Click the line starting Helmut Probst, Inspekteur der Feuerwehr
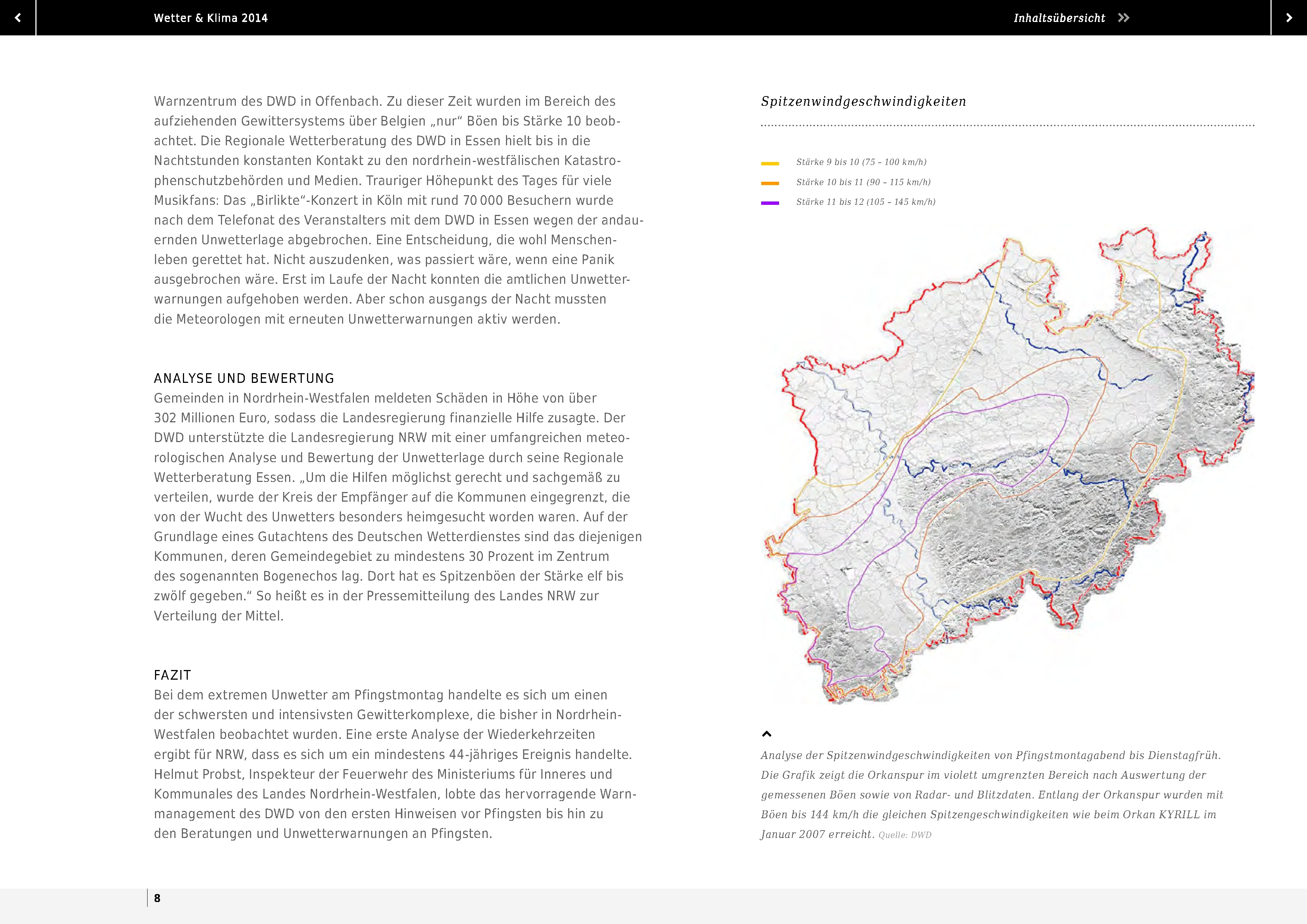This screenshot has width=1307, height=924. [383, 774]
